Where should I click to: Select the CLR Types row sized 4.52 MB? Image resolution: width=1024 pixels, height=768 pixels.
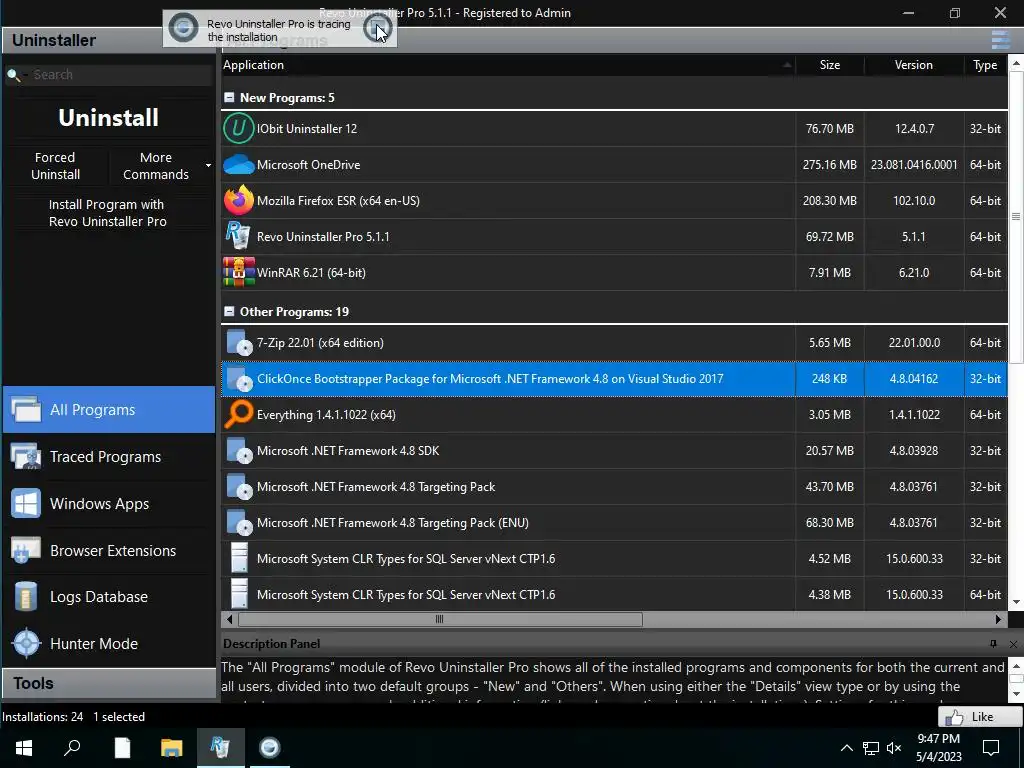click(x=614, y=558)
